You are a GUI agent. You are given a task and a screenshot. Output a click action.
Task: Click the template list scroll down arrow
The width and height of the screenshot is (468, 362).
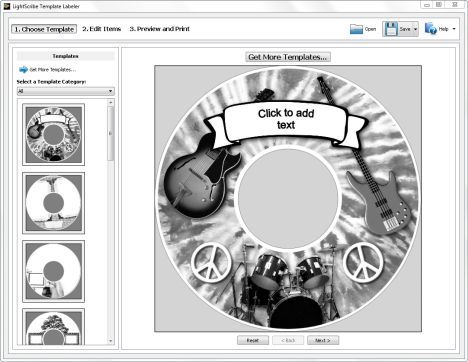[x=111, y=341]
